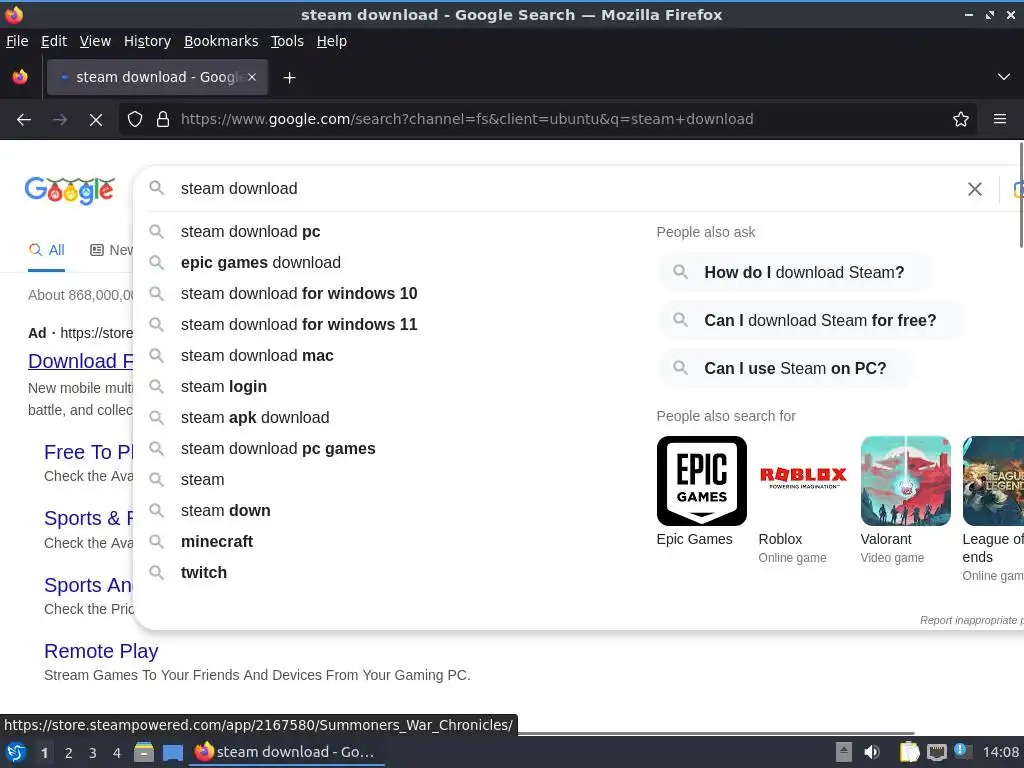Activate the Firefox window taskbar button

tap(287, 752)
